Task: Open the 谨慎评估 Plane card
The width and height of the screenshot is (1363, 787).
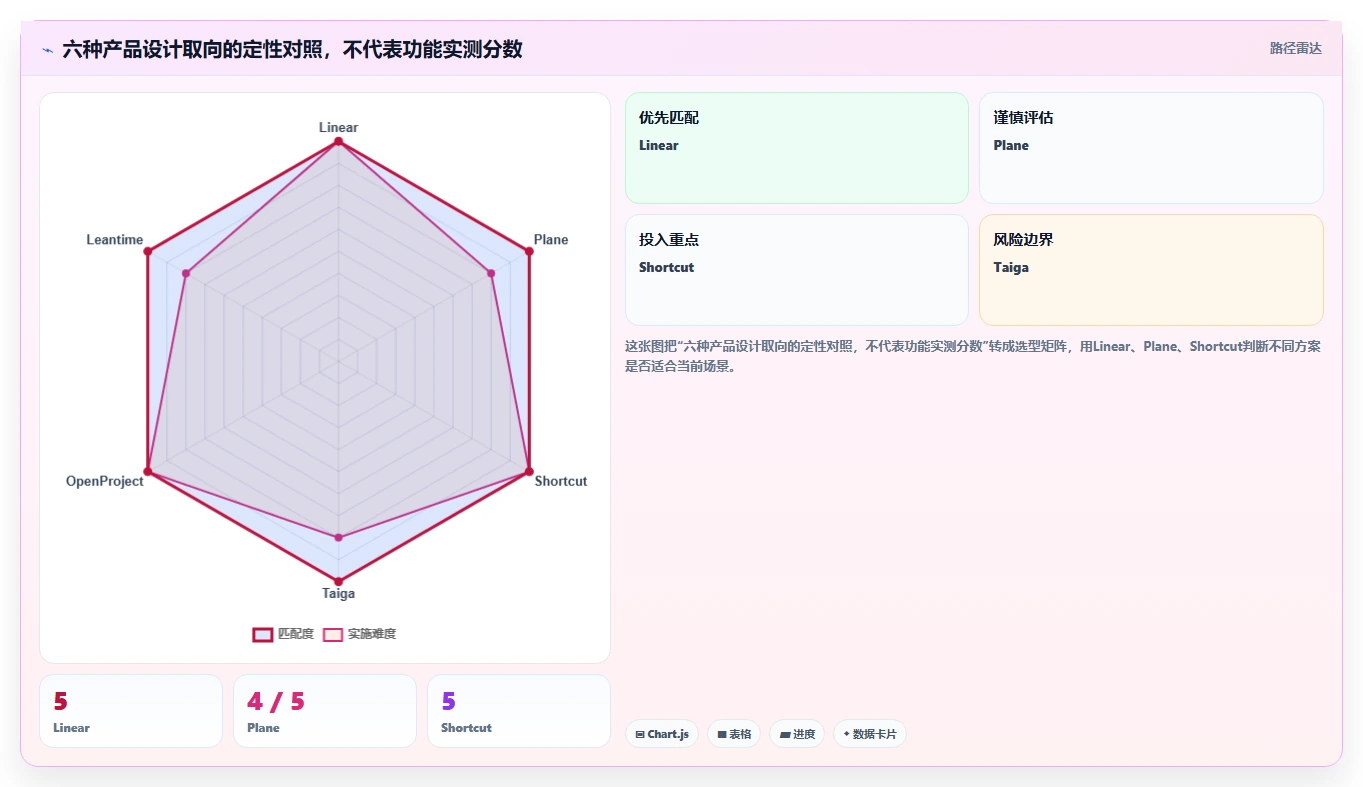Action: coord(1151,148)
